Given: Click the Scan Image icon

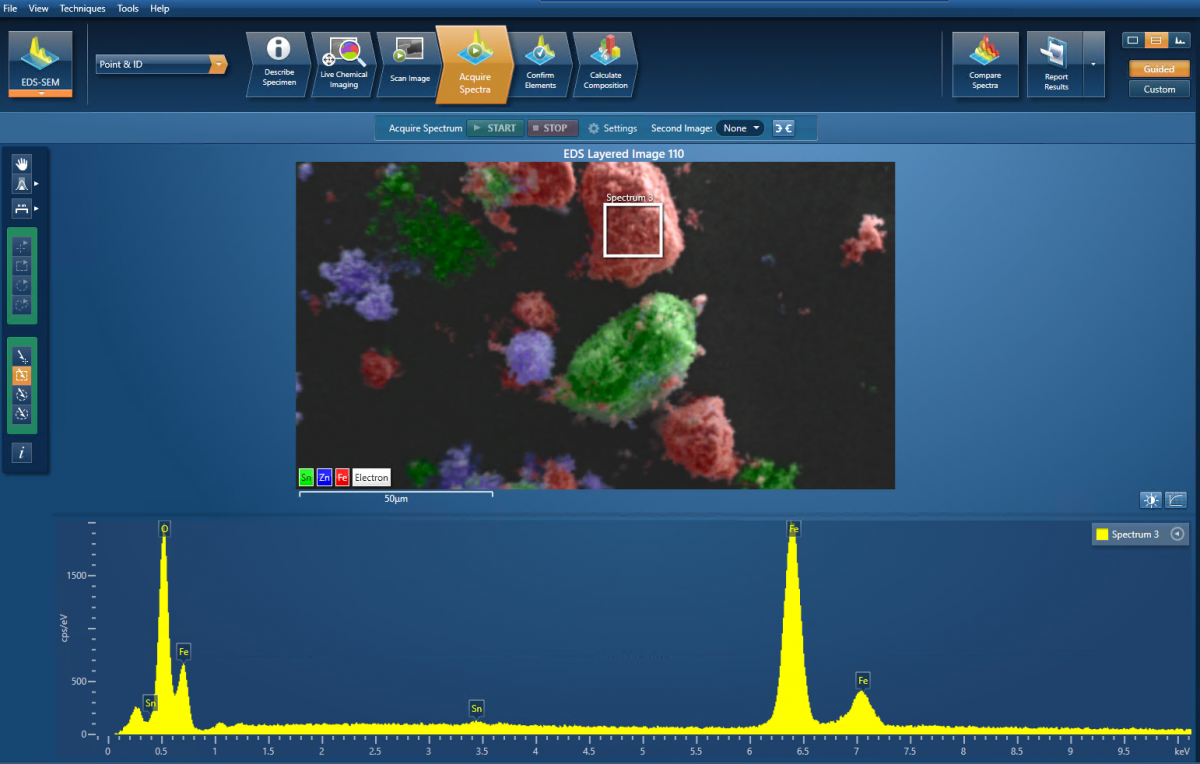Looking at the screenshot, I should [408, 63].
